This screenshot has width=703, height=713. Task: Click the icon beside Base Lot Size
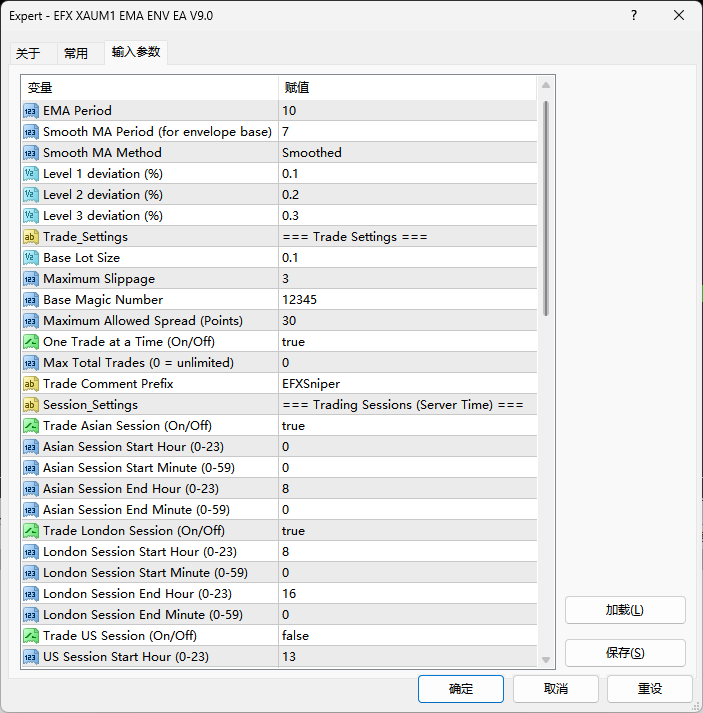click(x=31, y=258)
